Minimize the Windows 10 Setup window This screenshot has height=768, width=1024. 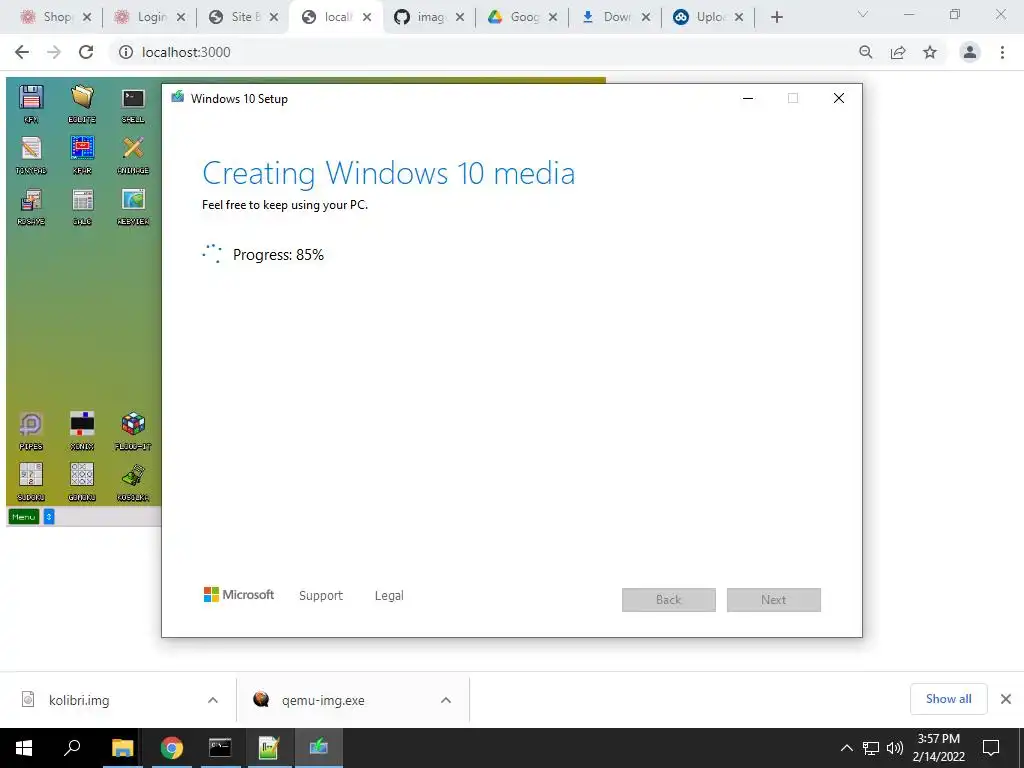click(748, 98)
